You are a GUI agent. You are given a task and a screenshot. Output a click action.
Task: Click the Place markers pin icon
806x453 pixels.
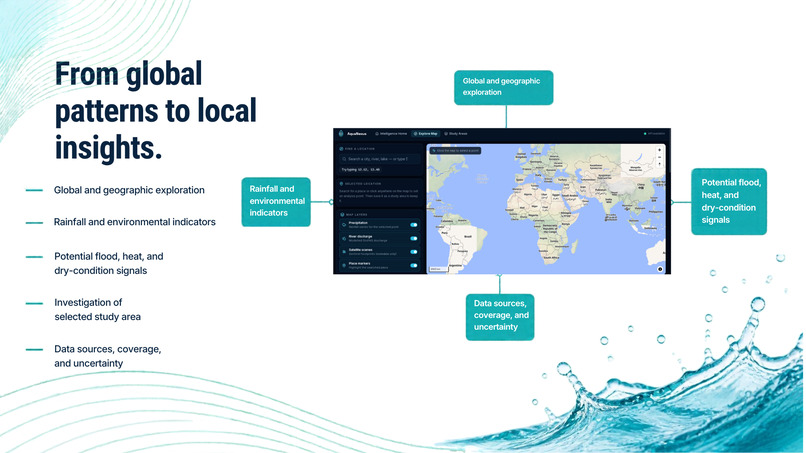344,265
